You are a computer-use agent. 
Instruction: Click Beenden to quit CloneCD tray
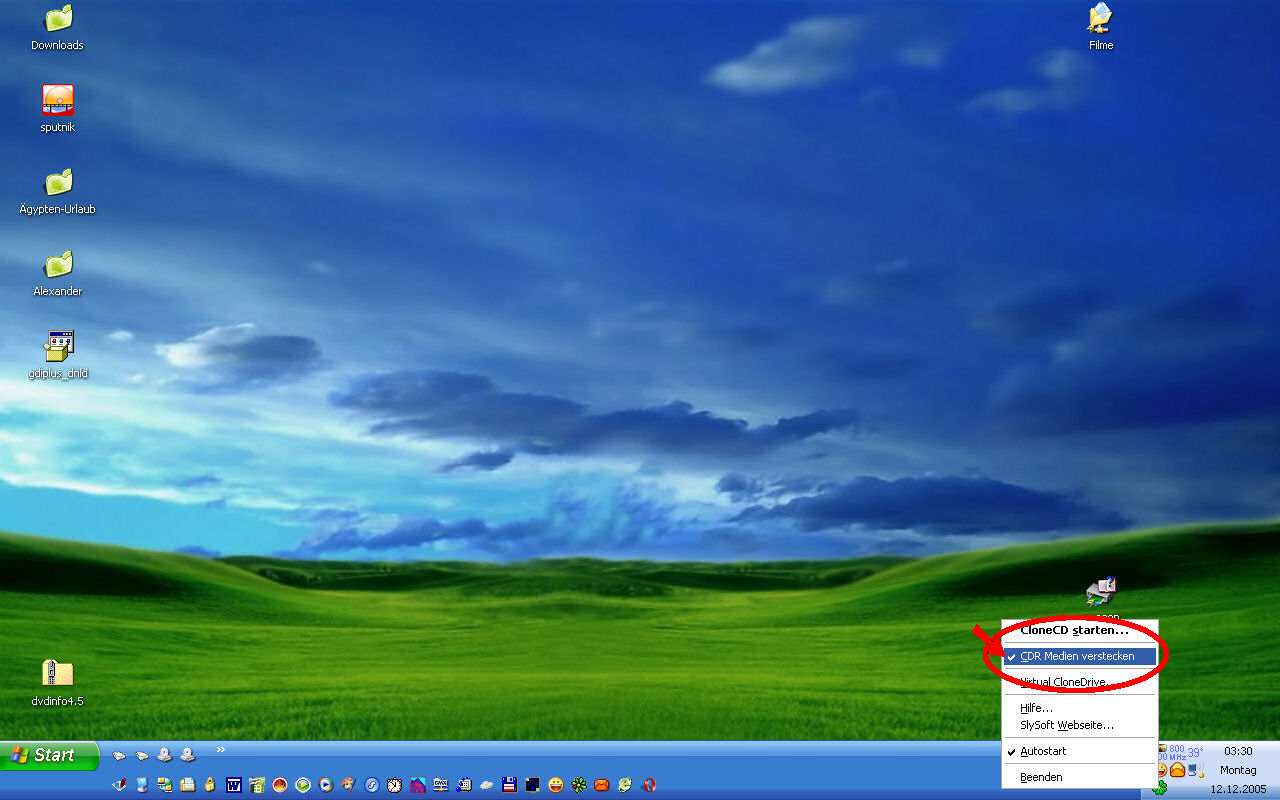(1080, 777)
